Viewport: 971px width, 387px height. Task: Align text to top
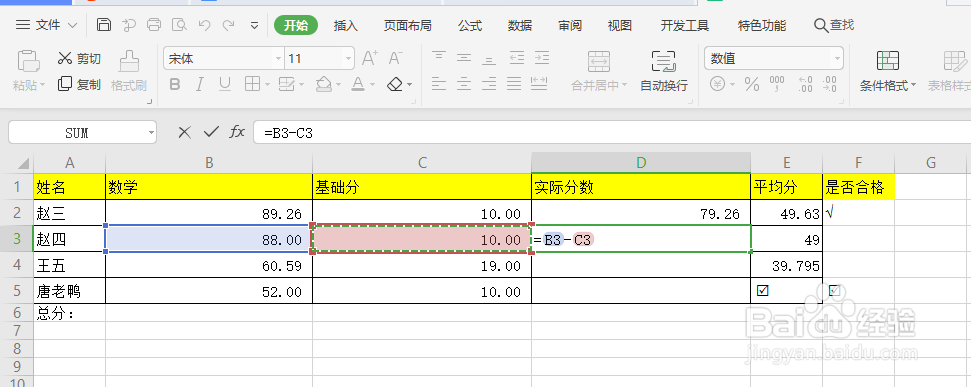point(439,58)
